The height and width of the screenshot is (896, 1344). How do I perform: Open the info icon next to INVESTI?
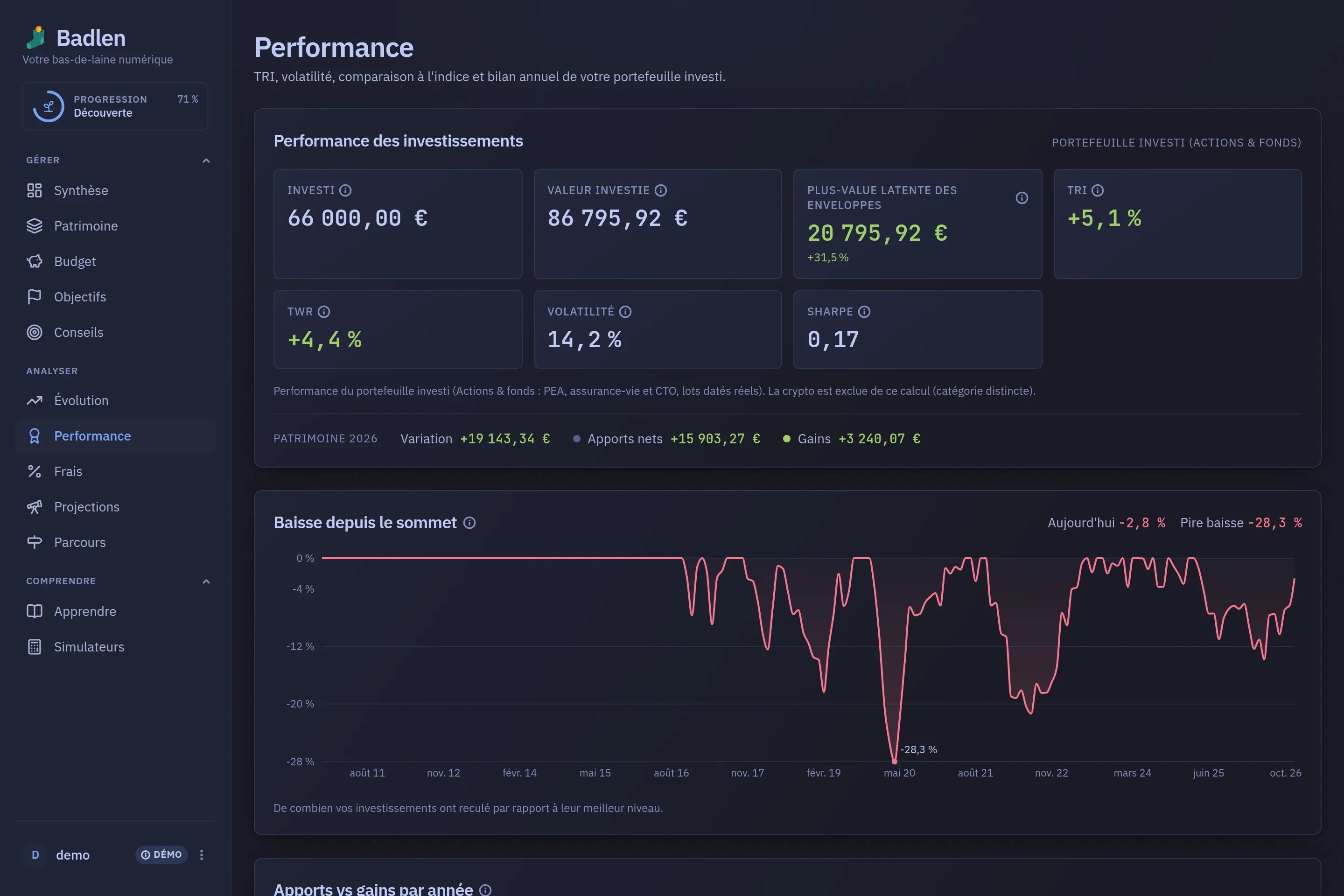click(x=345, y=190)
